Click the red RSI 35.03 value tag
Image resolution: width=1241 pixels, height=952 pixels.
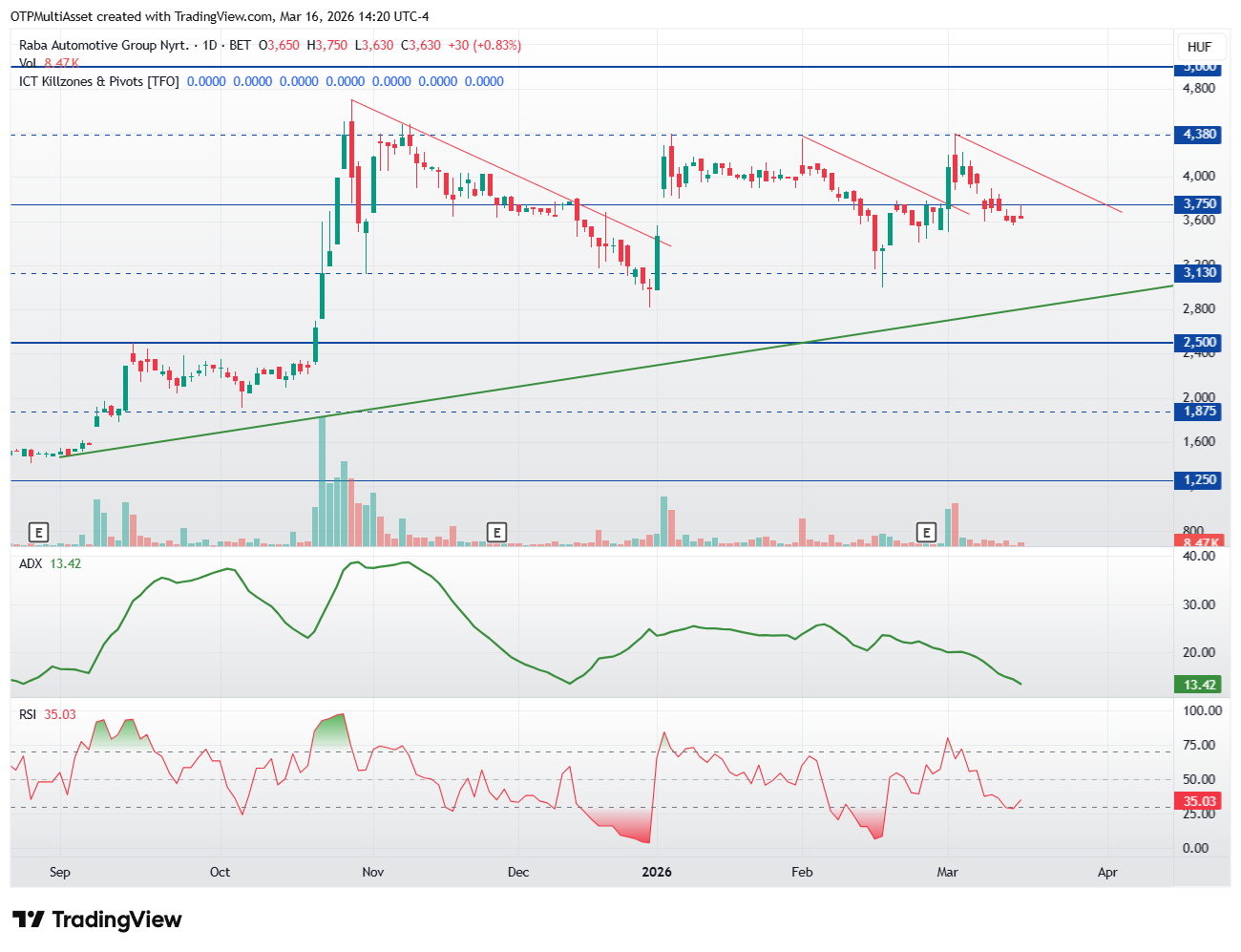(1200, 801)
